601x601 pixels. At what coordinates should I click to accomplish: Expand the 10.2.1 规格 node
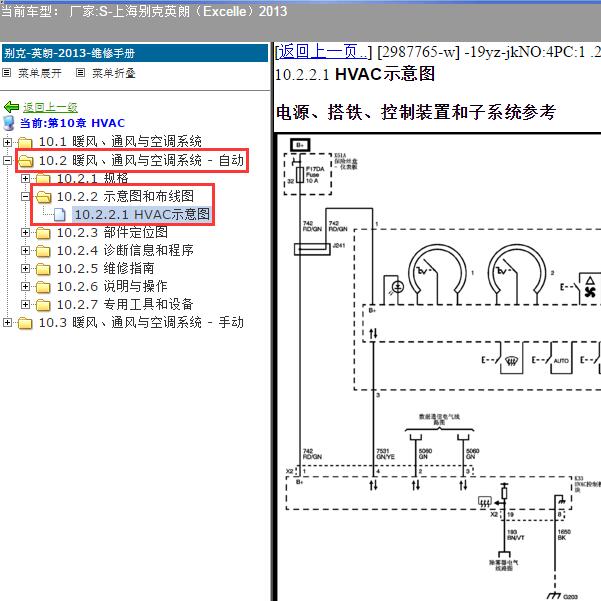(25, 178)
